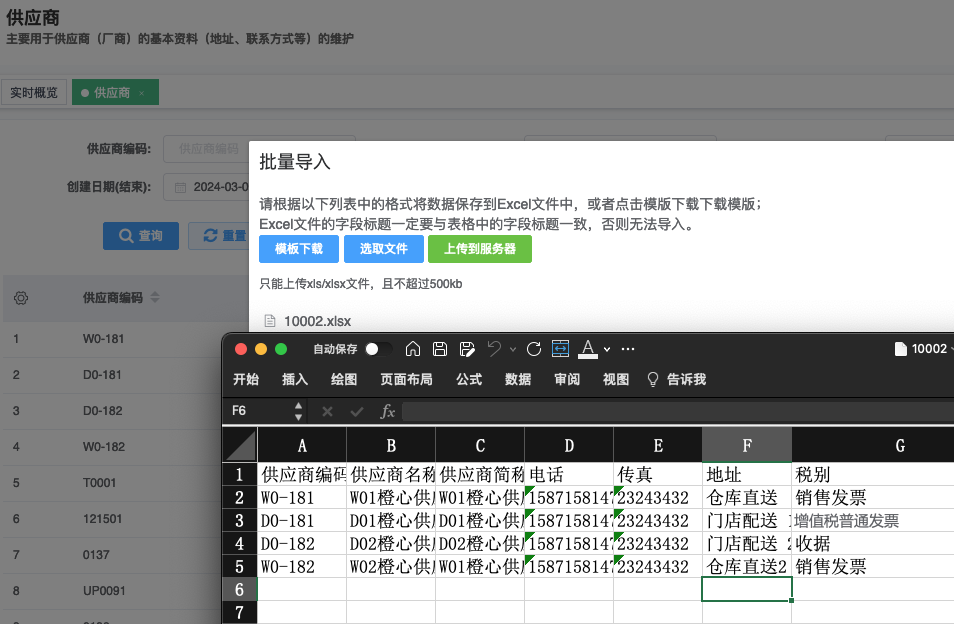Click the Excel save icon
Image resolution: width=954 pixels, height=624 pixels.
[440, 348]
